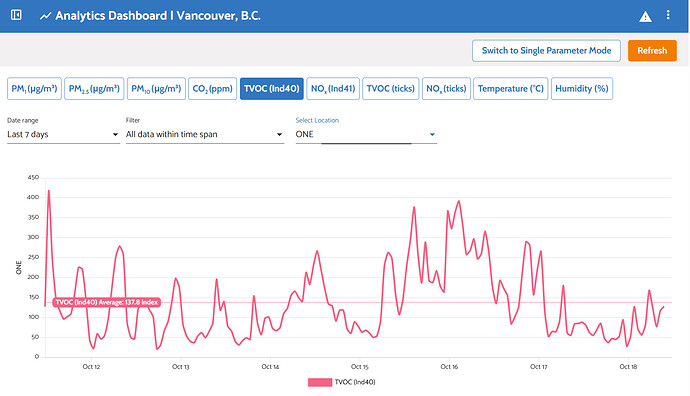The image size is (690, 396).
Task: Click the Analytics Dashboard Vancouver title
Action: click(x=158, y=16)
